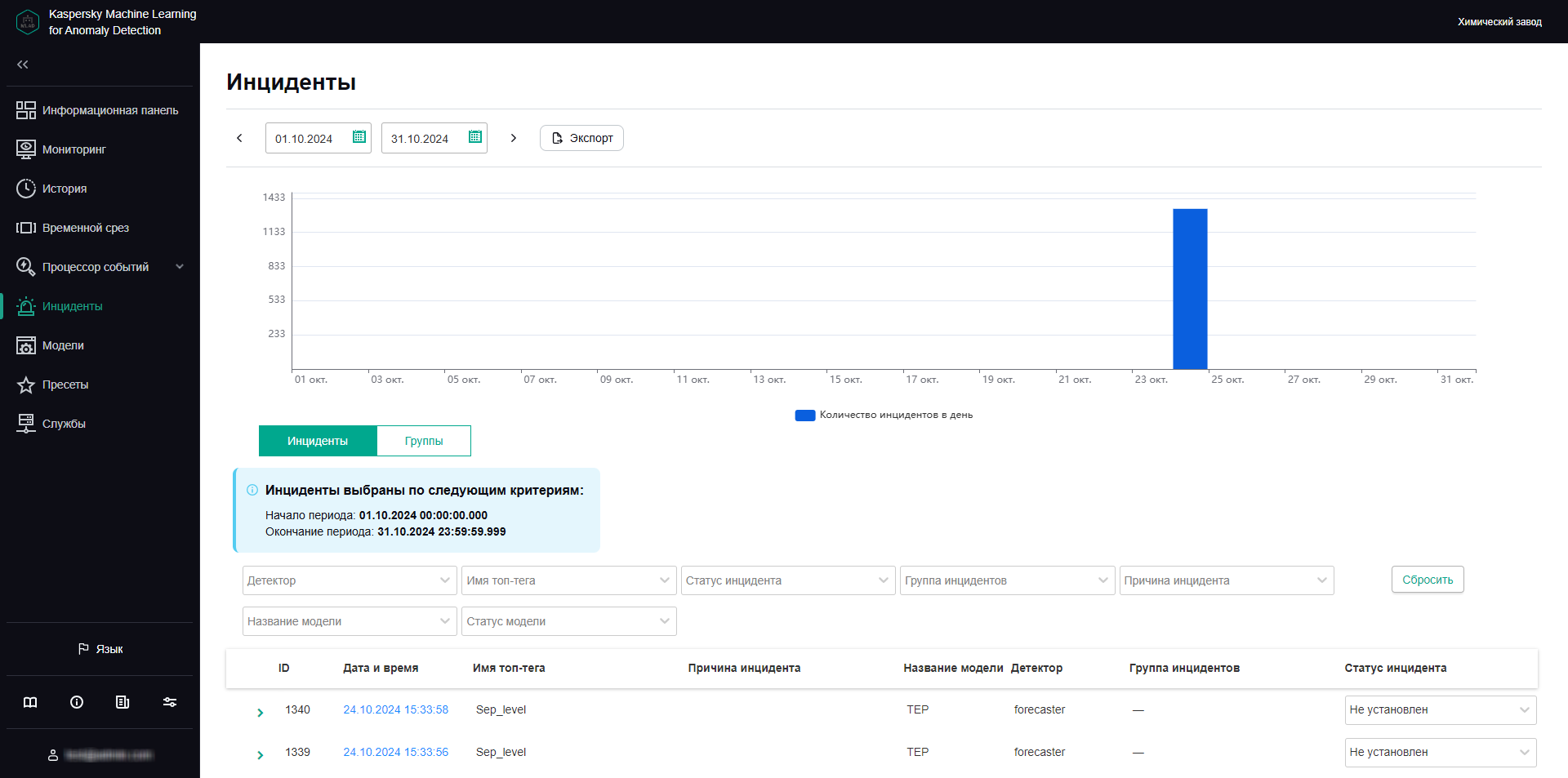Click the license document icon in sidebar

(122, 702)
